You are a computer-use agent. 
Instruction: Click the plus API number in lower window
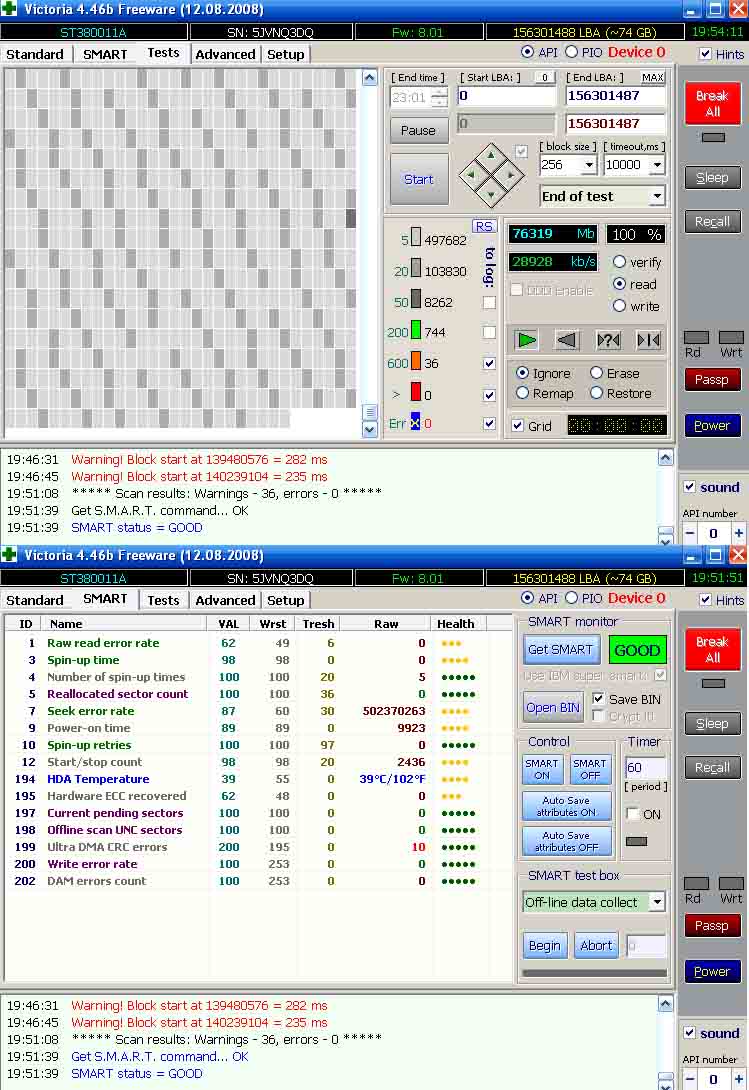coord(739,1080)
